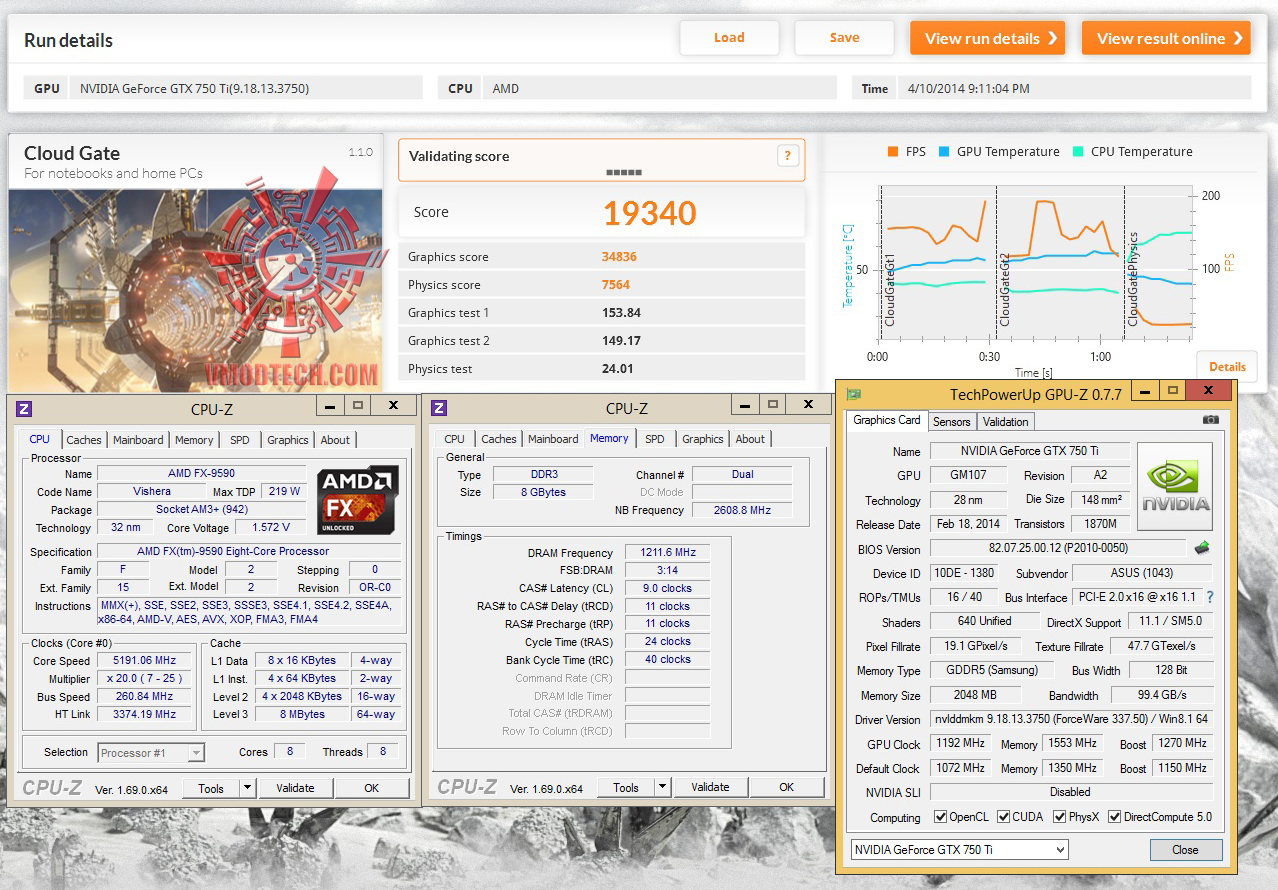
Task: Open the Processor #1 Selection dropdown
Action: tap(152, 752)
